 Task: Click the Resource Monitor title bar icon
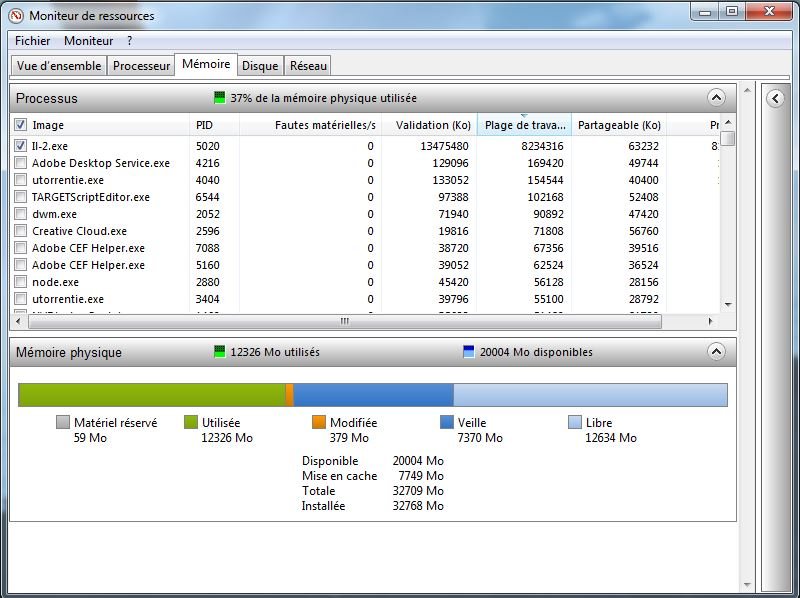15,15
